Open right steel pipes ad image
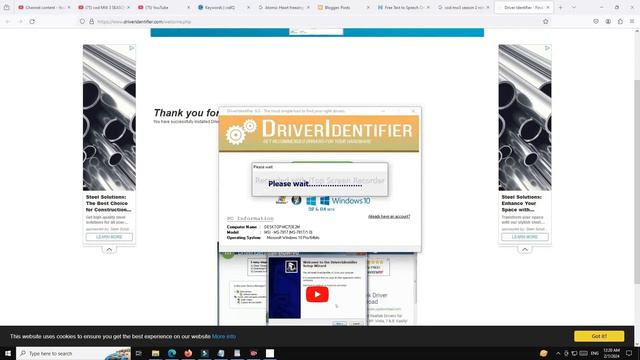The image size is (640, 360). click(x=524, y=118)
